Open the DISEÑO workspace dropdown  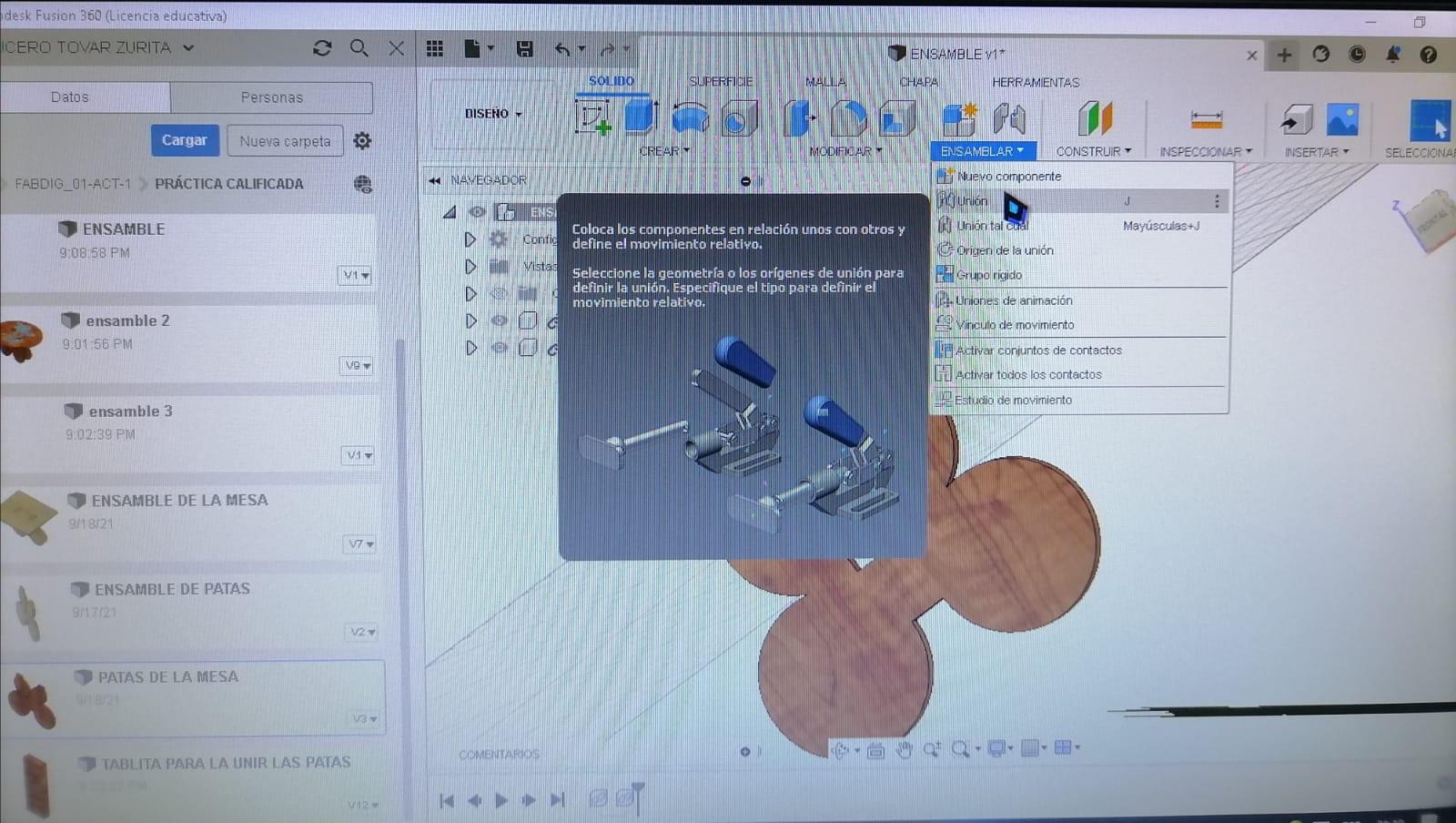point(493,114)
